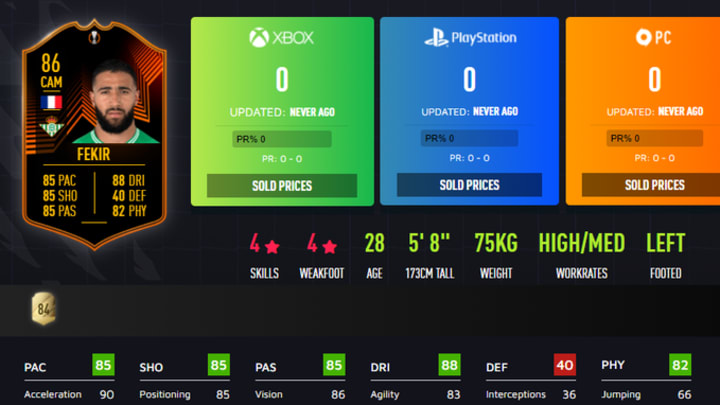The height and width of the screenshot is (405, 720).
Task: Click the skills star icon
Action: click(272, 247)
